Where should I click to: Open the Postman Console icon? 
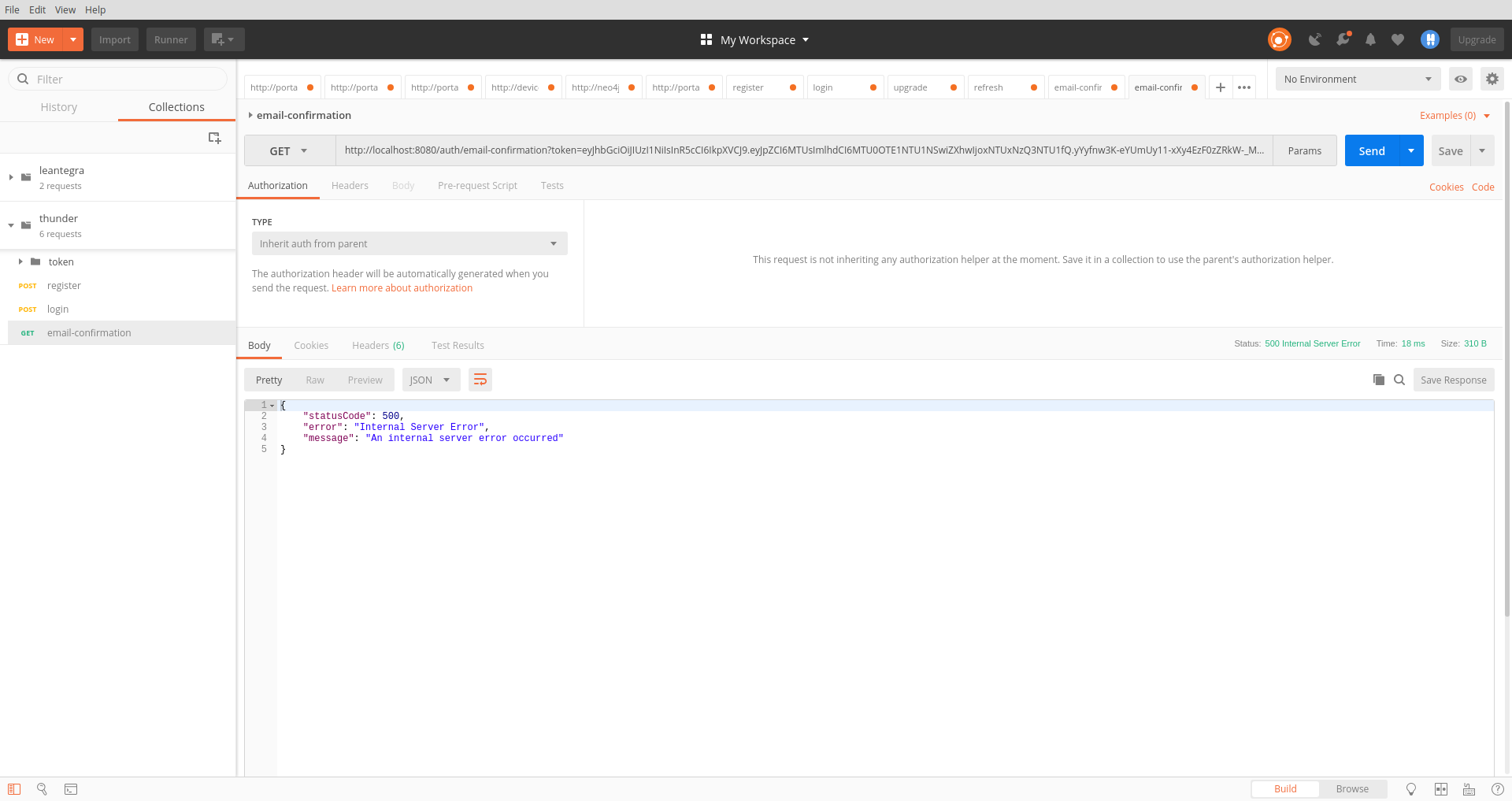[70, 788]
